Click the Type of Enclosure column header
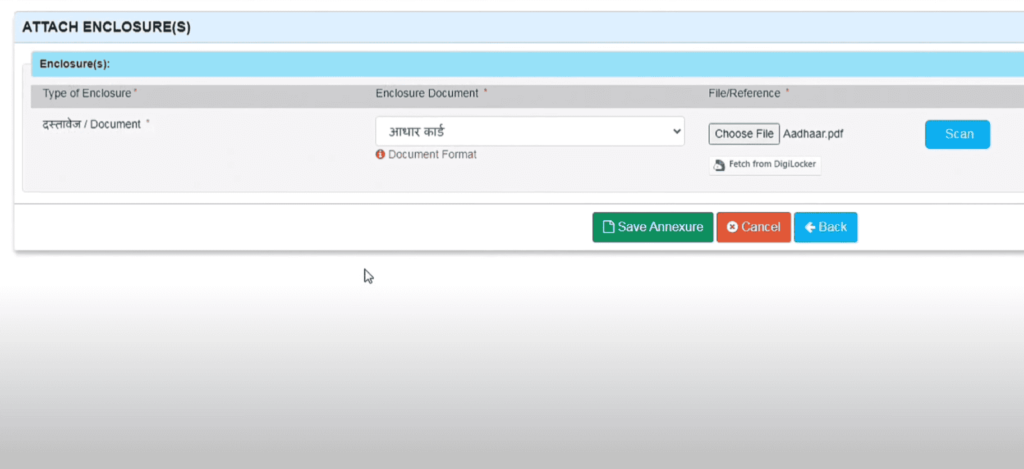1024x469 pixels. 89,93
